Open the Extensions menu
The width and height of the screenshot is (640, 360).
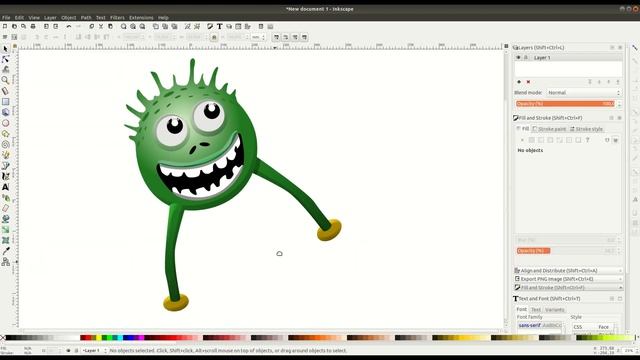[141, 18]
